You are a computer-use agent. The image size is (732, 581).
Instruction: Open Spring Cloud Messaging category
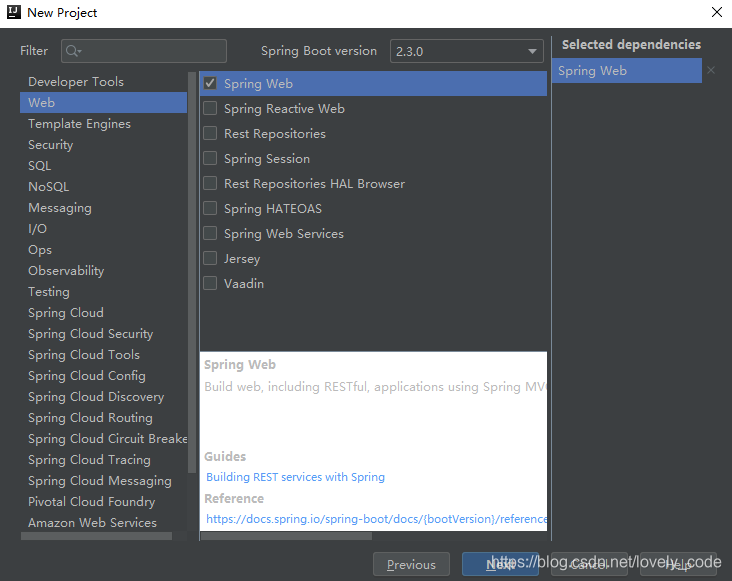click(x=103, y=481)
